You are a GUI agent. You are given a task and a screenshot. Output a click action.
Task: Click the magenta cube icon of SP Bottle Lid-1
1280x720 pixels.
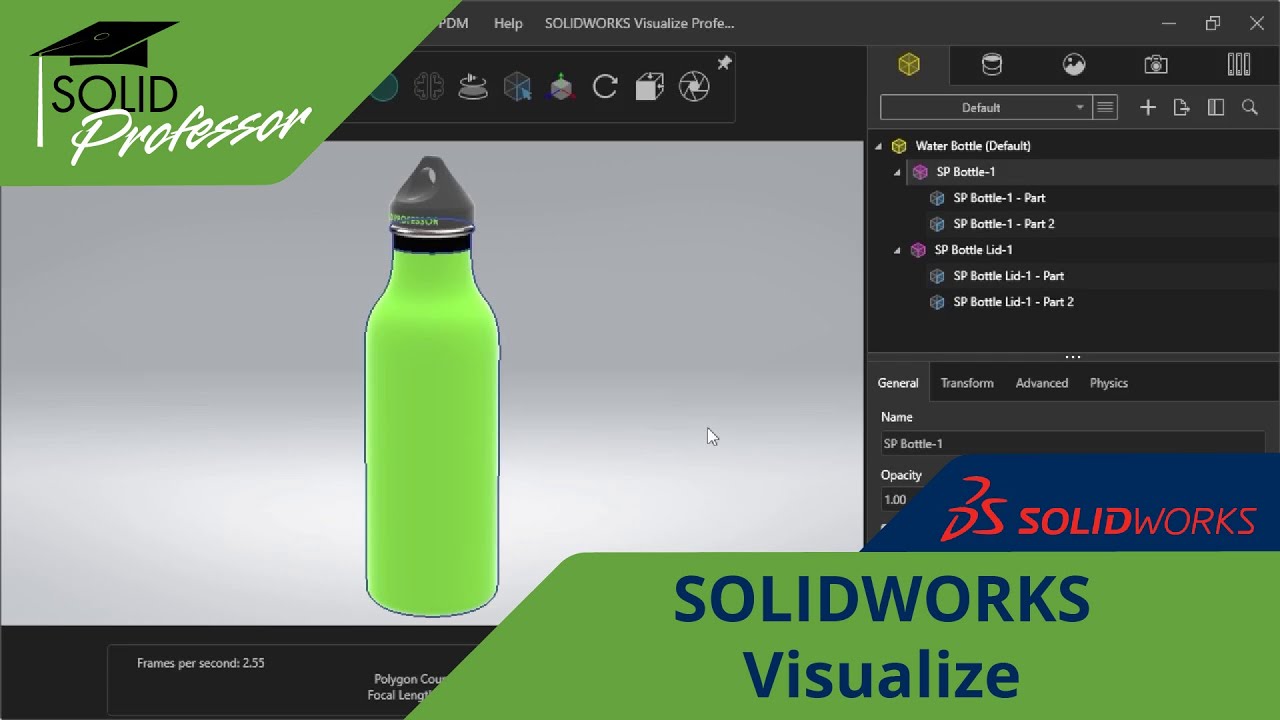pyautogui.click(x=918, y=250)
